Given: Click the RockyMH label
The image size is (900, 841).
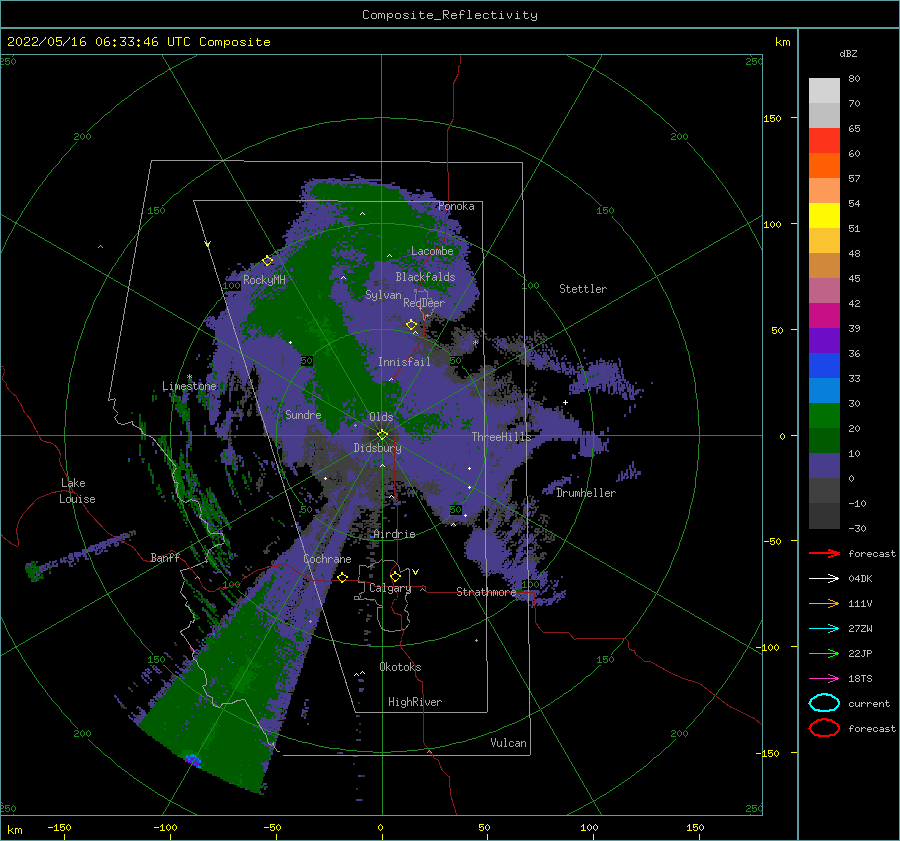Looking at the screenshot, I should click(x=264, y=280).
